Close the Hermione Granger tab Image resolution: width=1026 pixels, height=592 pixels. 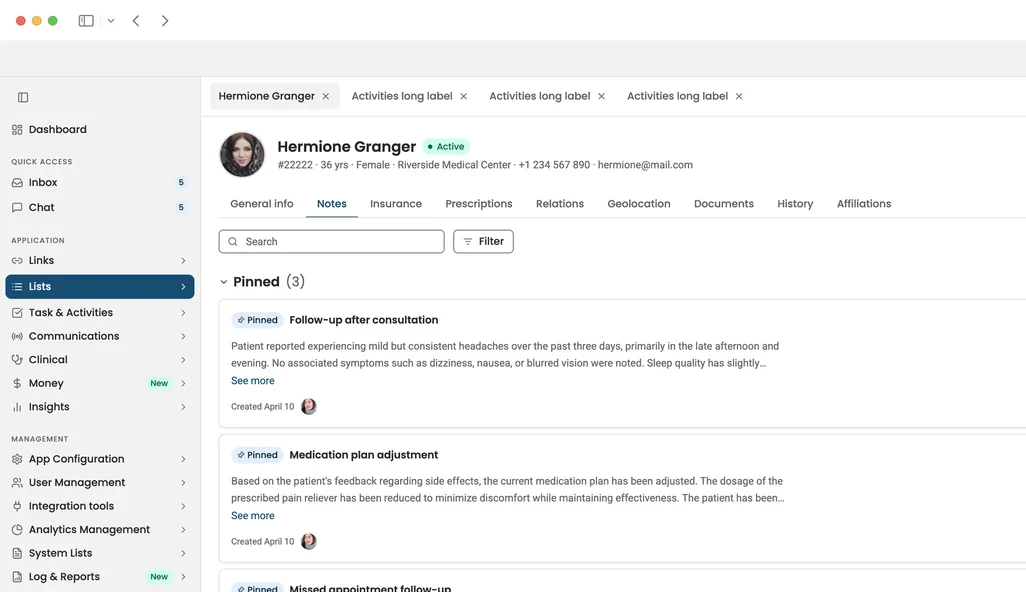pyautogui.click(x=326, y=96)
